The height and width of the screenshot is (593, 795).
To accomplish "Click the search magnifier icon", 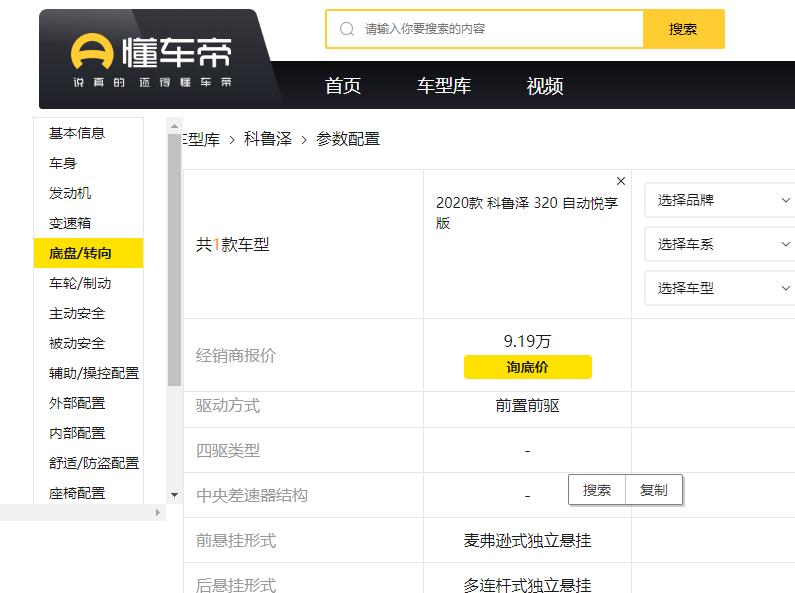I will tap(347, 29).
